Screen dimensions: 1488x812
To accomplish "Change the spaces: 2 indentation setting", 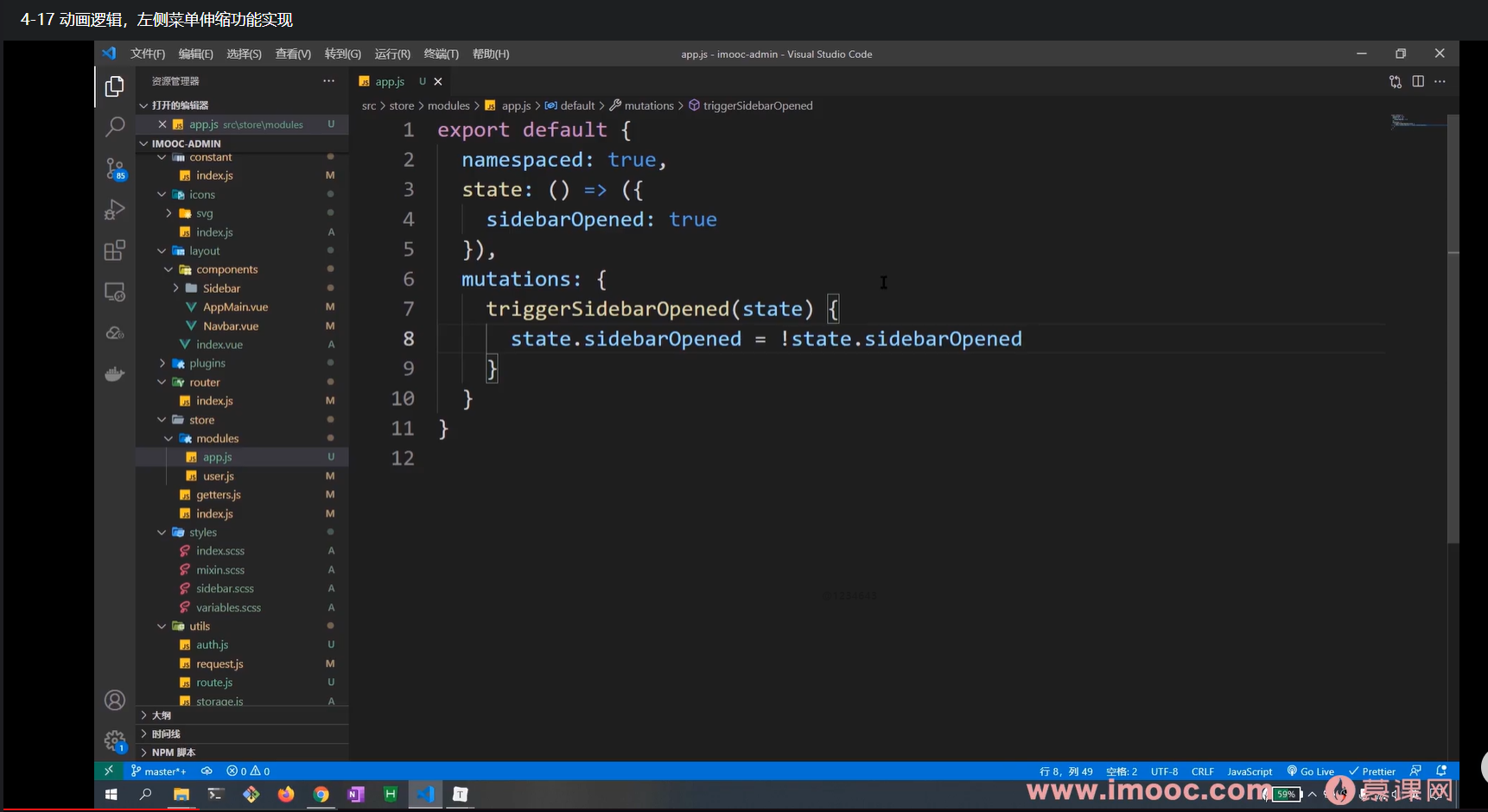I will click(1122, 771).
